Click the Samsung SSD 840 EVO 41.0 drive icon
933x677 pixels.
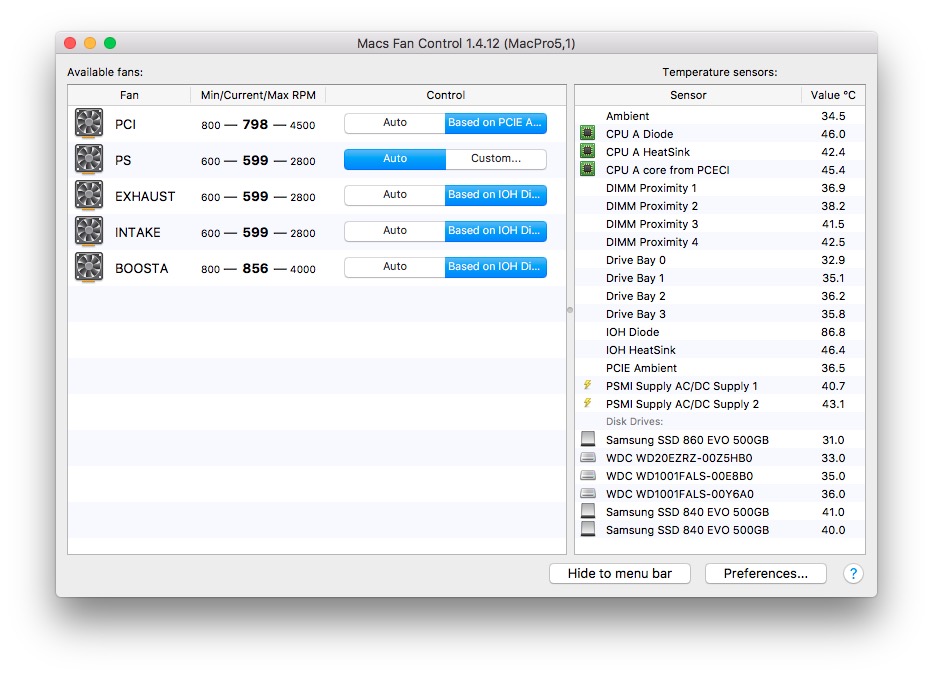(x=588, y=511)
